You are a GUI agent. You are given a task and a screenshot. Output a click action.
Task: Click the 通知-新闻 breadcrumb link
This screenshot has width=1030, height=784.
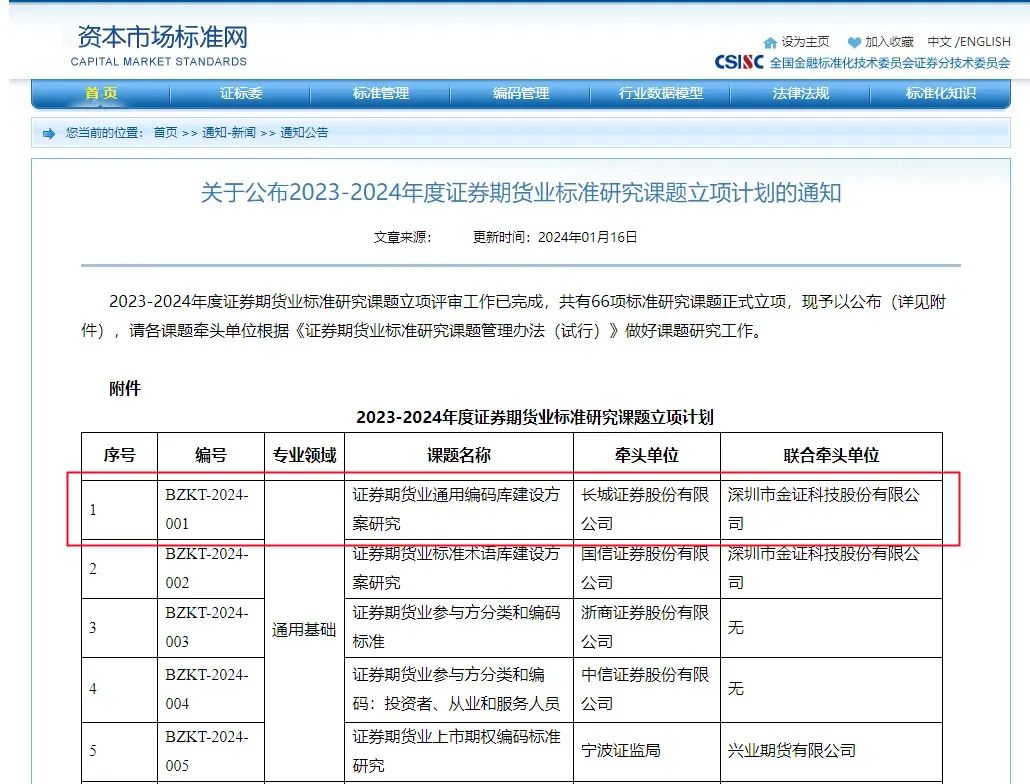(229, 133)
